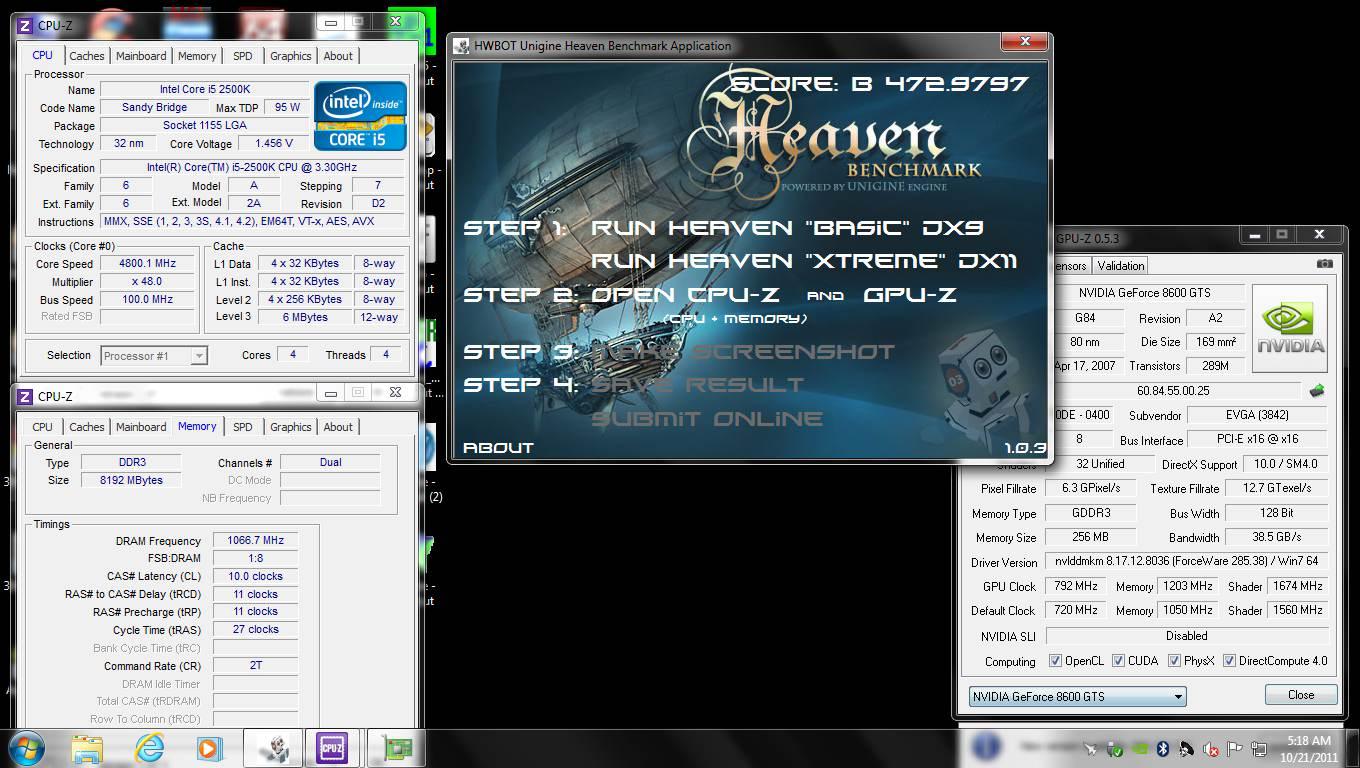Open Mainboard tab in top CPU-Z window

coord(141,56)
